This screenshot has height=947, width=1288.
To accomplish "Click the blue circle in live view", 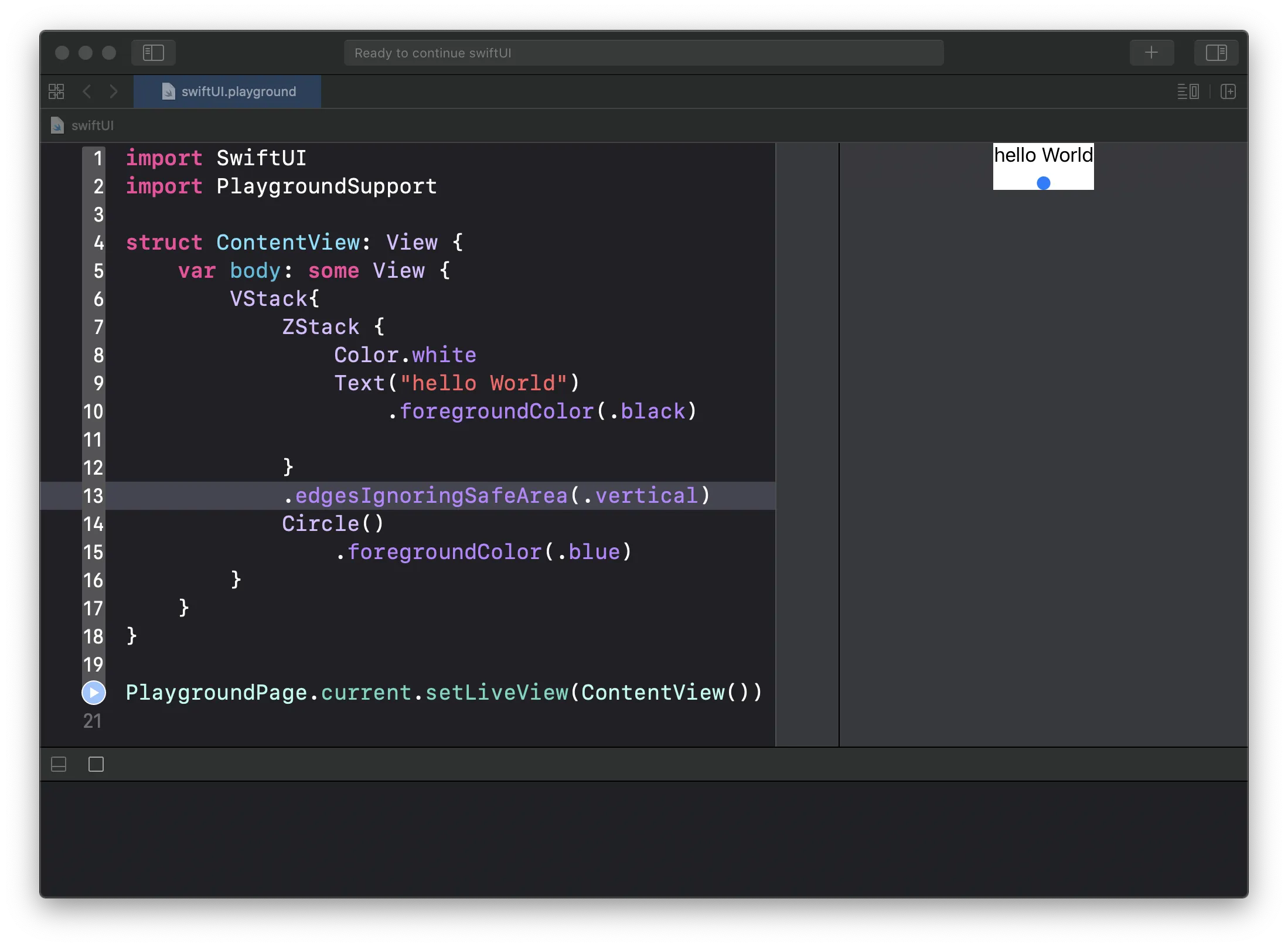I will point(1043,183).
